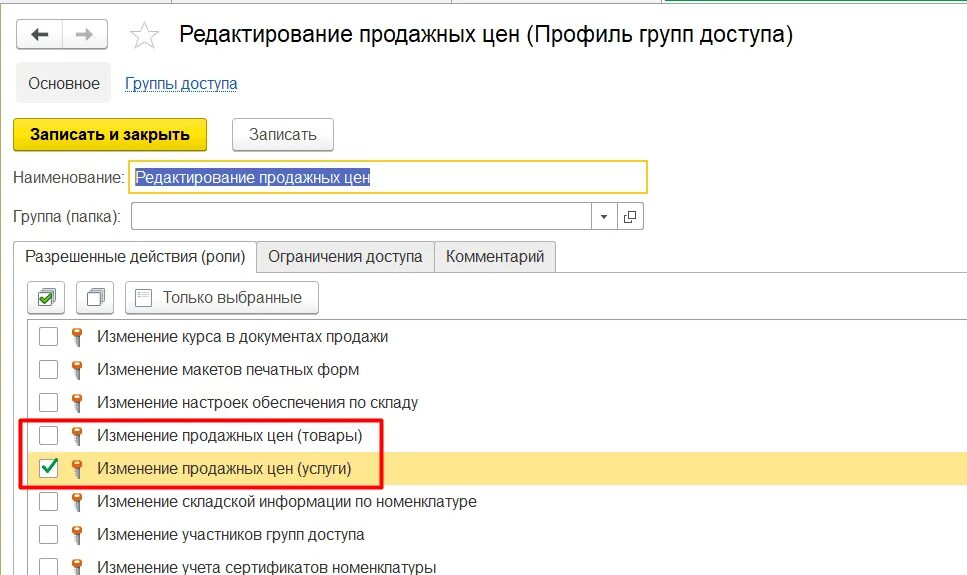Enable Изменение складской информации по номенклатуре checkbox
This screenshot has height=575, width=967.
(x=48, y=502)
